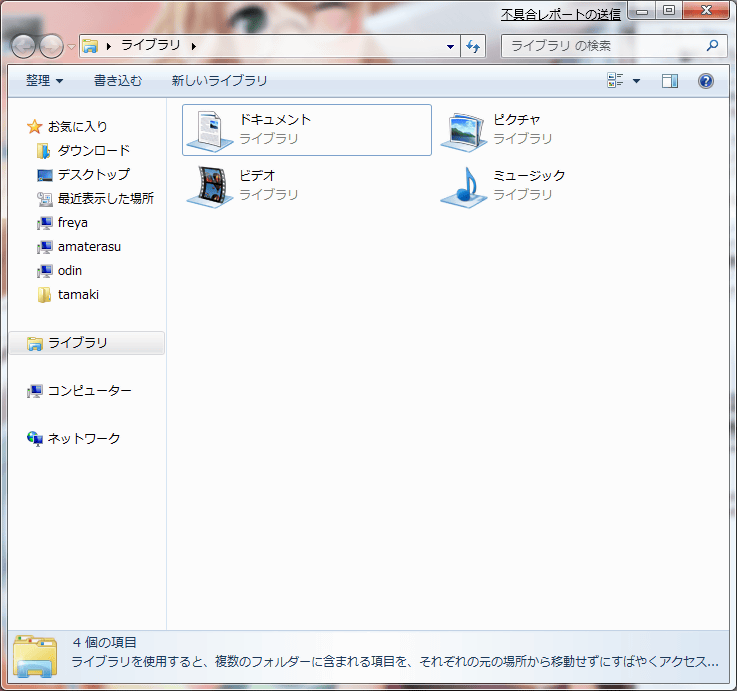
Task: Select 最近表示した場所 in favorites
Action: [105, 199]
